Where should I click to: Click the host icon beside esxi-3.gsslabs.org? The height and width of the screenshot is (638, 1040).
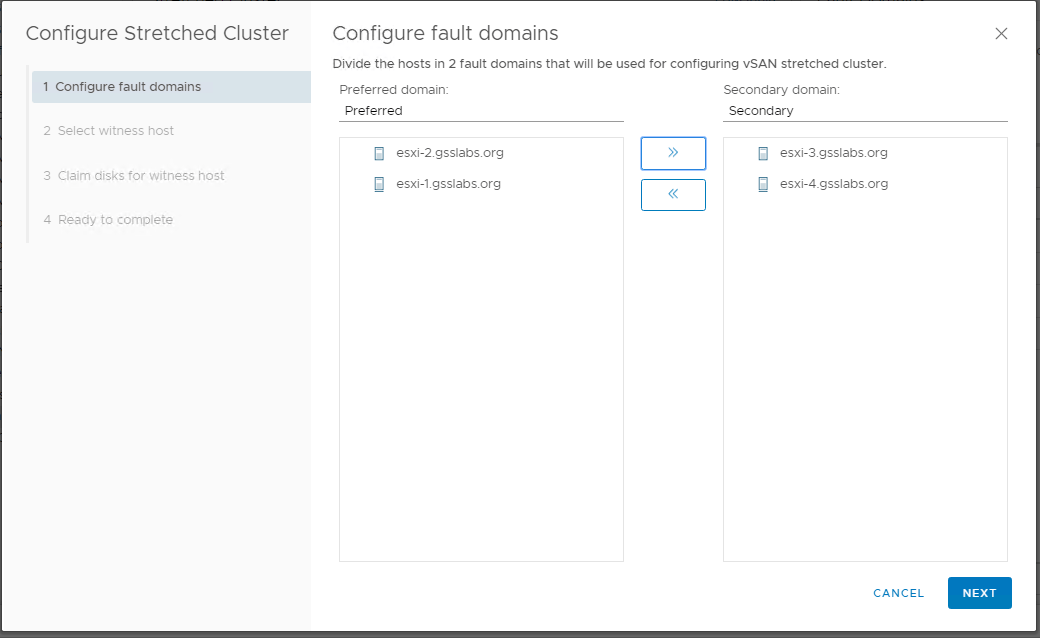763,154
